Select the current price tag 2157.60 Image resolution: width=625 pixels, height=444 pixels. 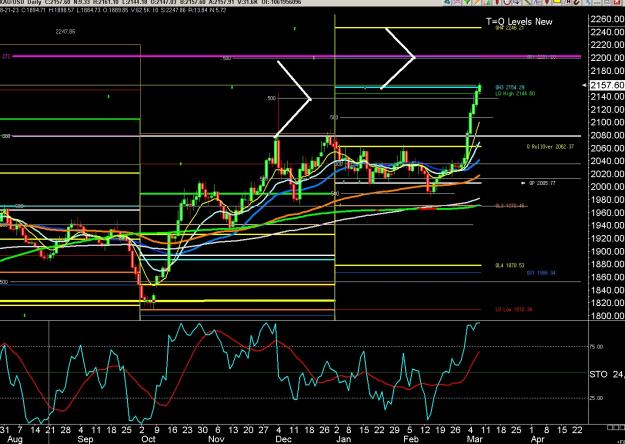607,85
